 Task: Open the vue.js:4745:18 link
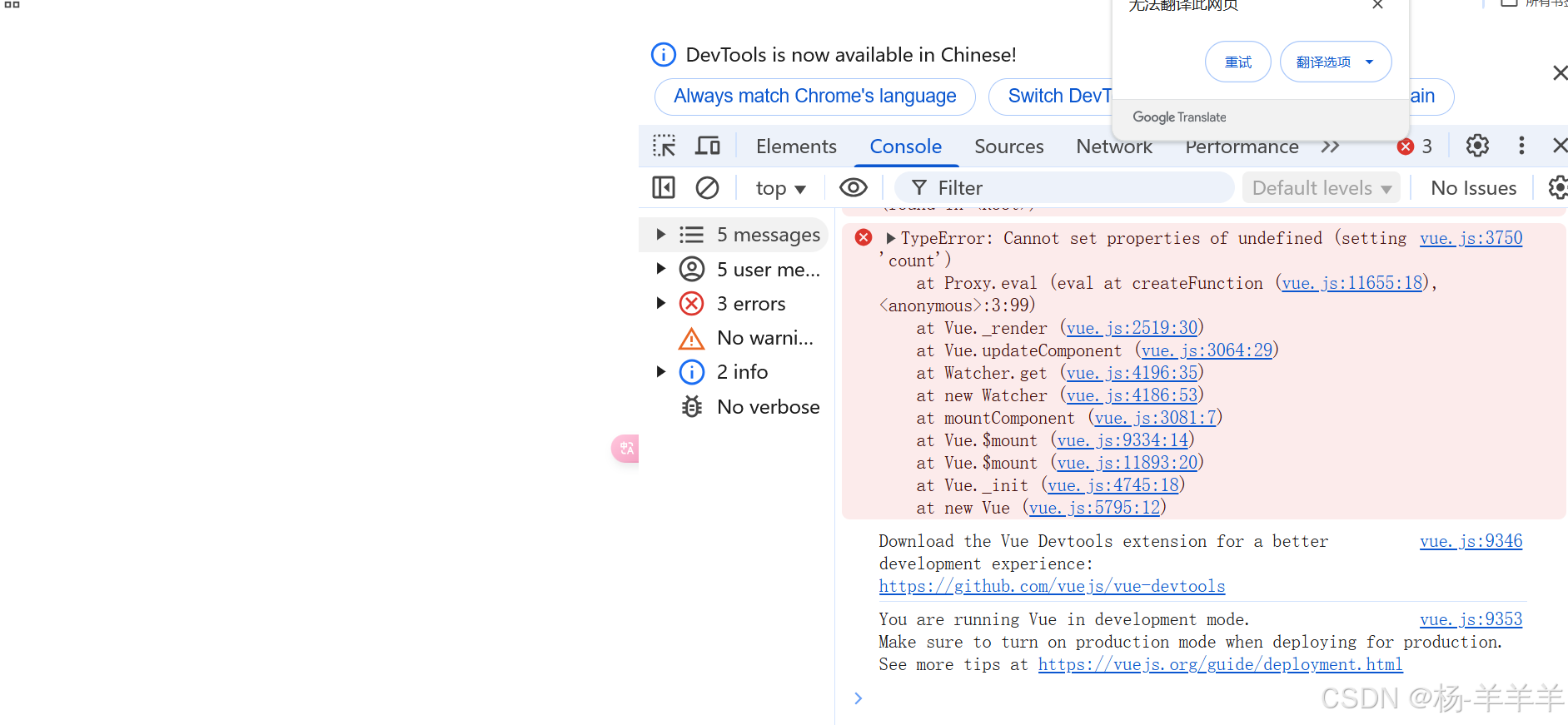click(x=1113, y=485)
